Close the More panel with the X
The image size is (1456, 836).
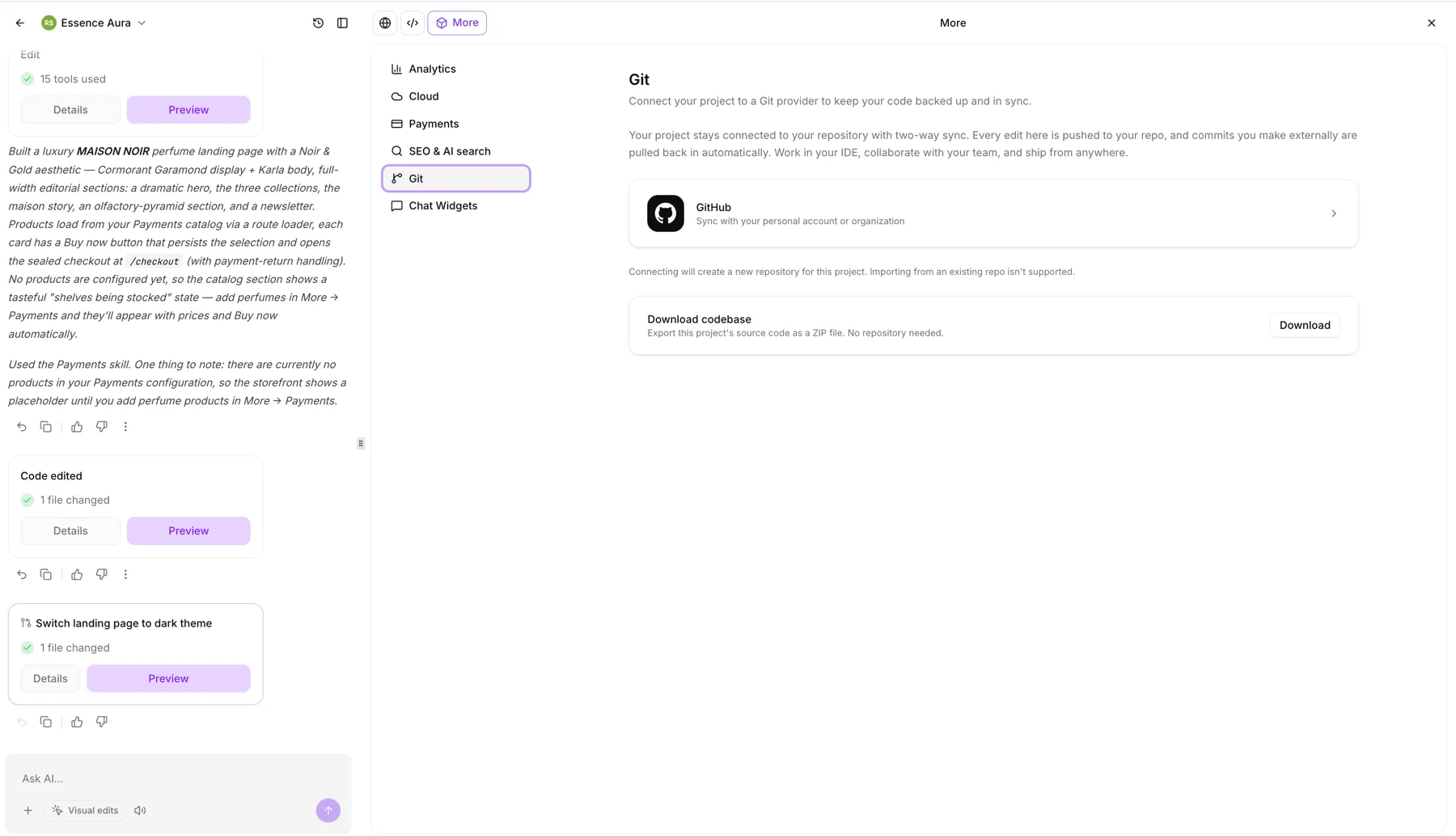click(1432, 23)
